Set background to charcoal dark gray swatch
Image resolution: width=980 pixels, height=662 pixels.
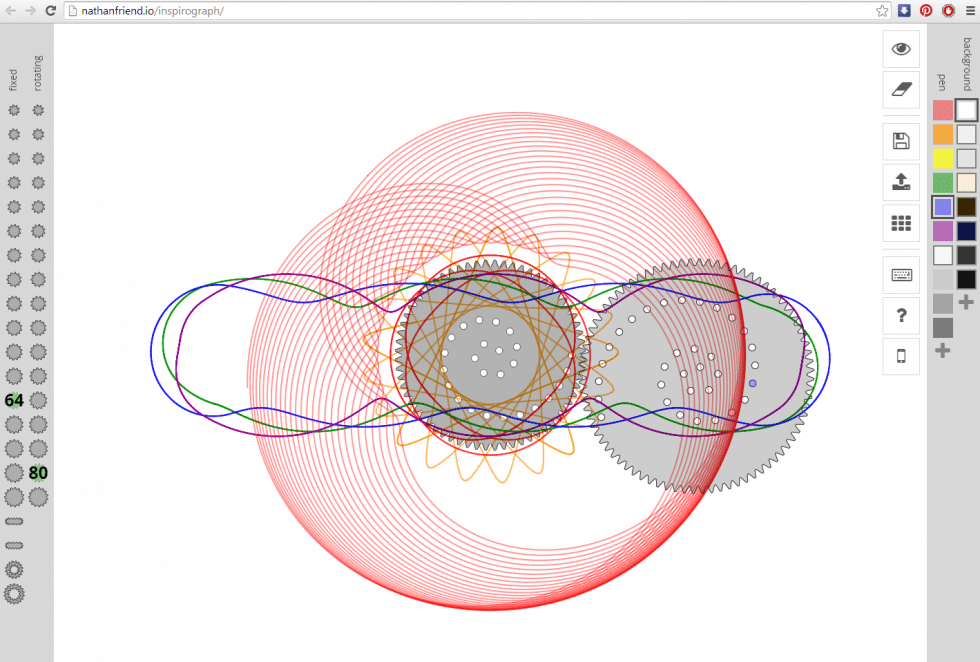966,255
